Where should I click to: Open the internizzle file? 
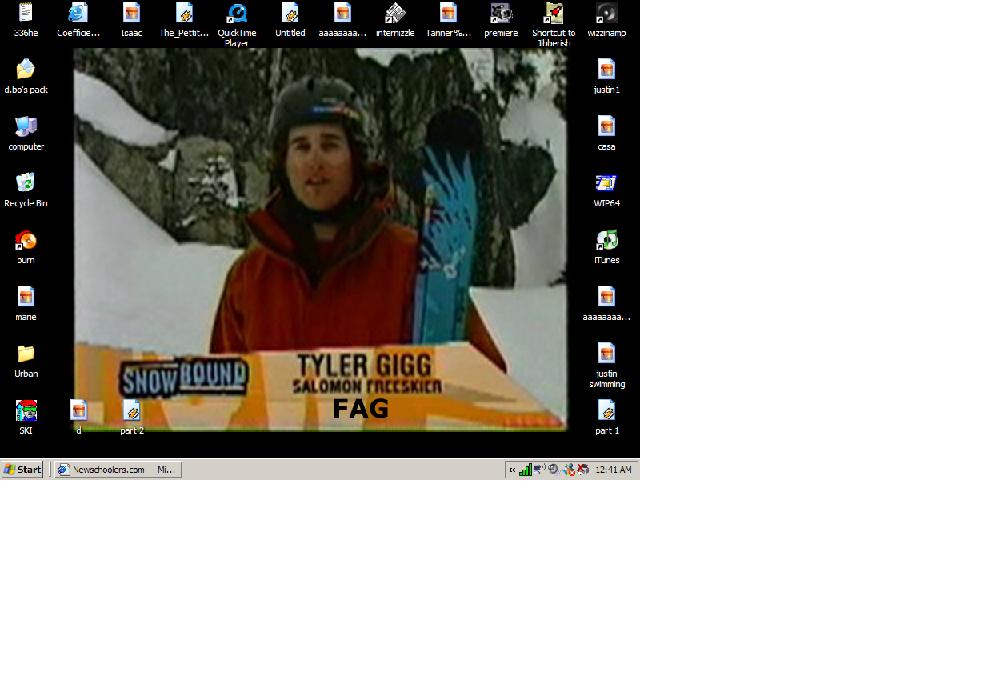pyautogui.click(x=394, y=15)
